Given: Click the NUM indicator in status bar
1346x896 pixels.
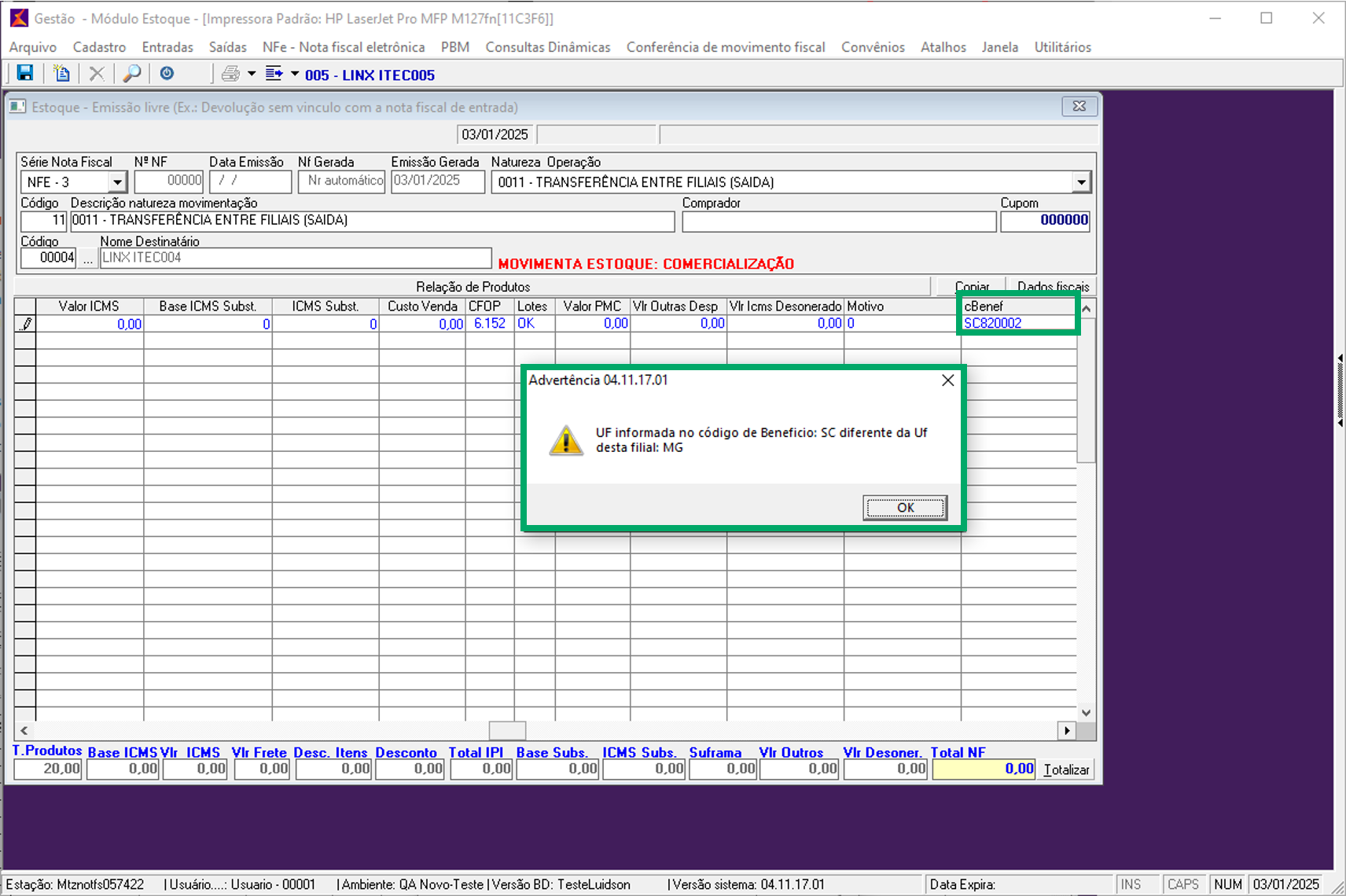Looking at the screenshot, I should pos(1227,884).
